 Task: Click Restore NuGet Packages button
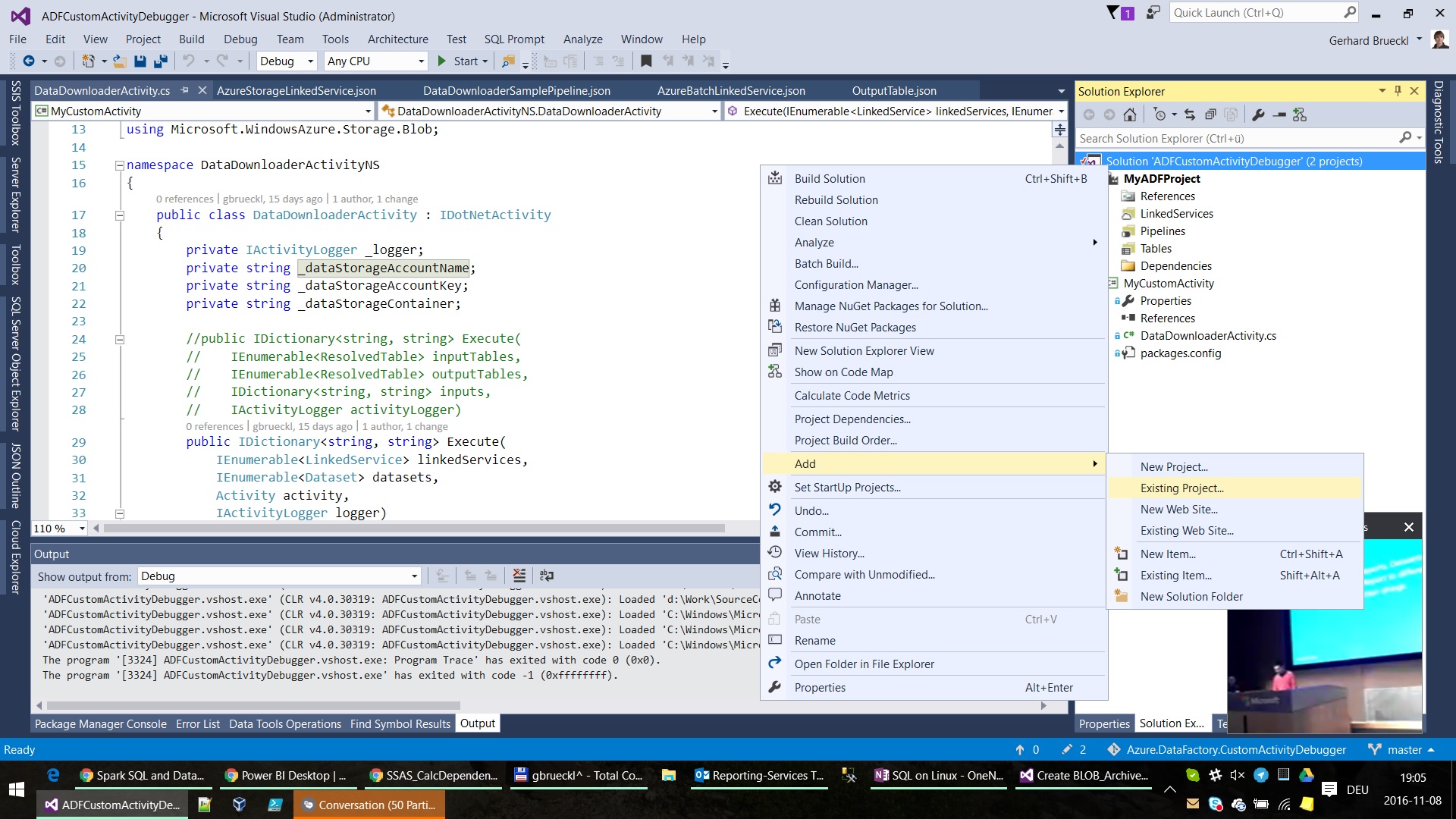856,327
